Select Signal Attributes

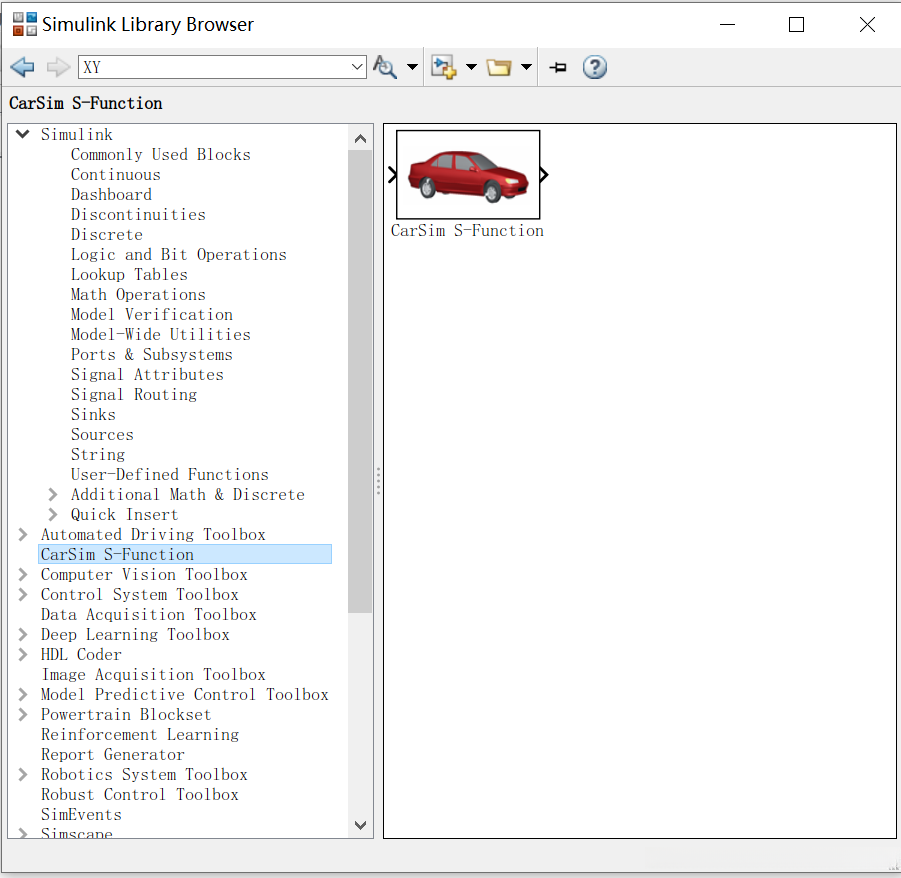147,375
